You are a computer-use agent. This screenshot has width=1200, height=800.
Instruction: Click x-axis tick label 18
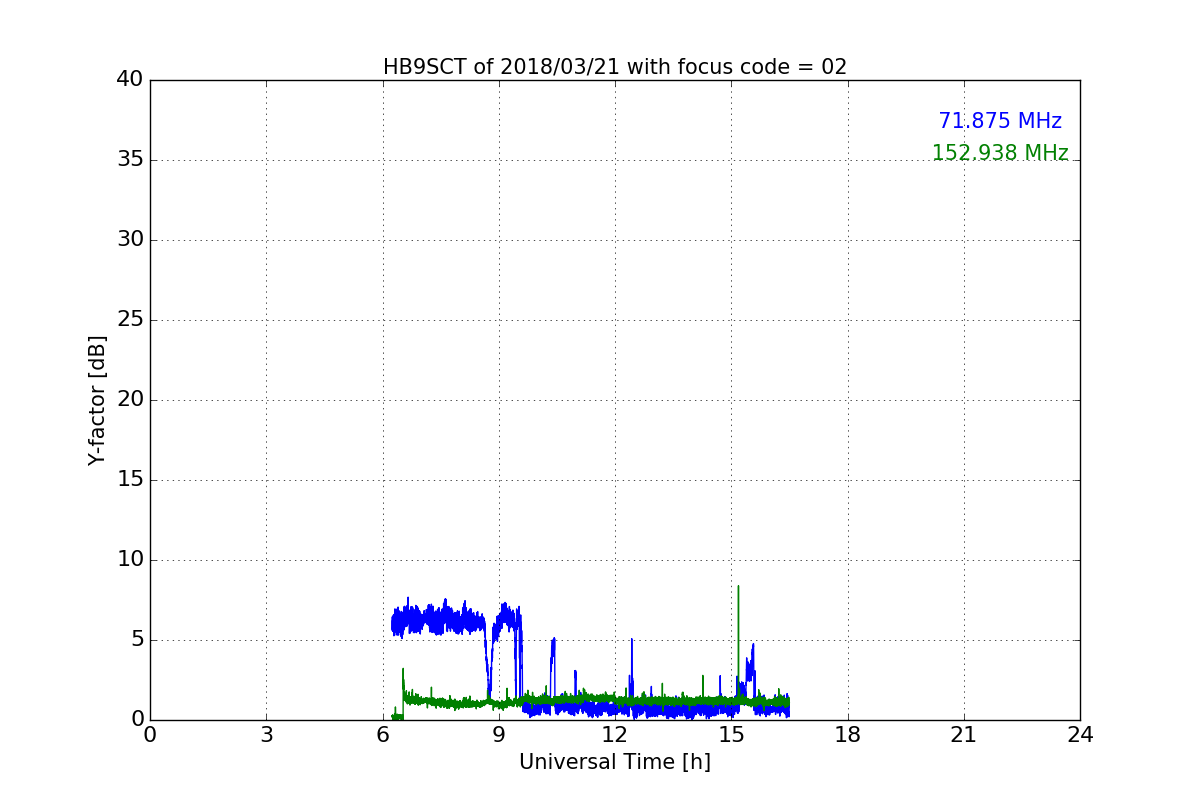tap(848, 735)
